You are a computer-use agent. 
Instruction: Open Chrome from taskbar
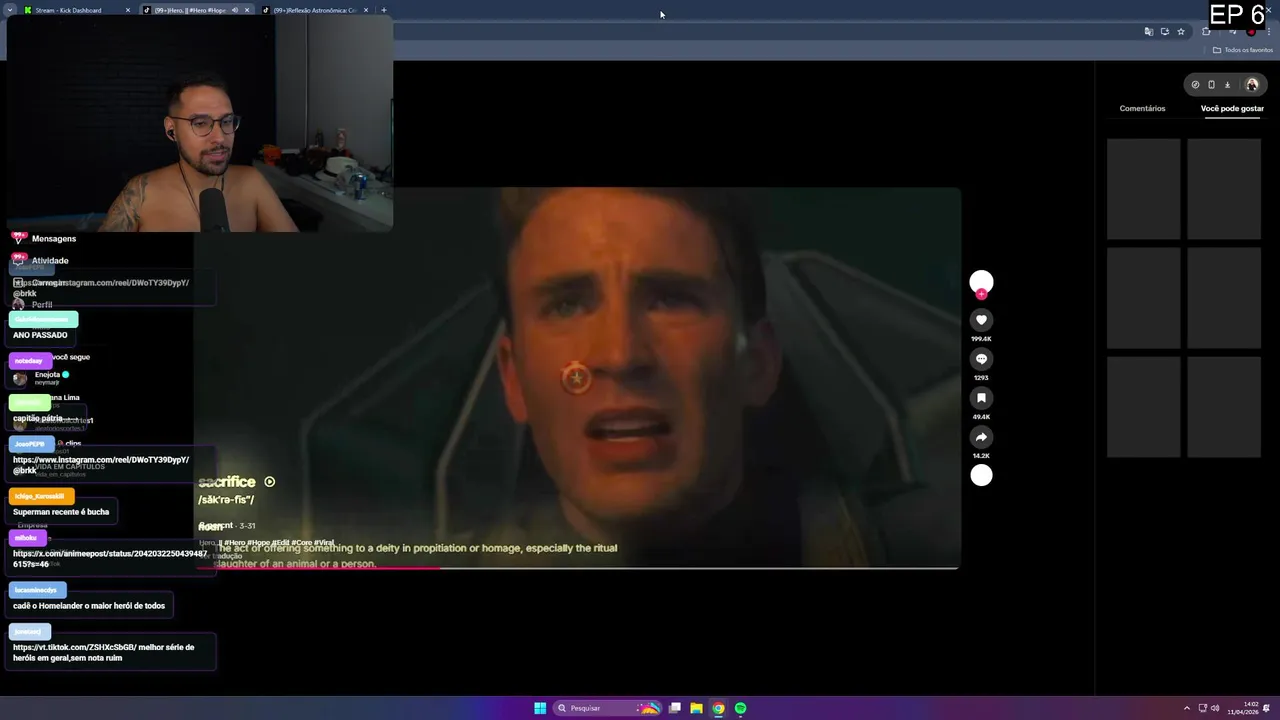pyautogui.click(x=718, y=708)
